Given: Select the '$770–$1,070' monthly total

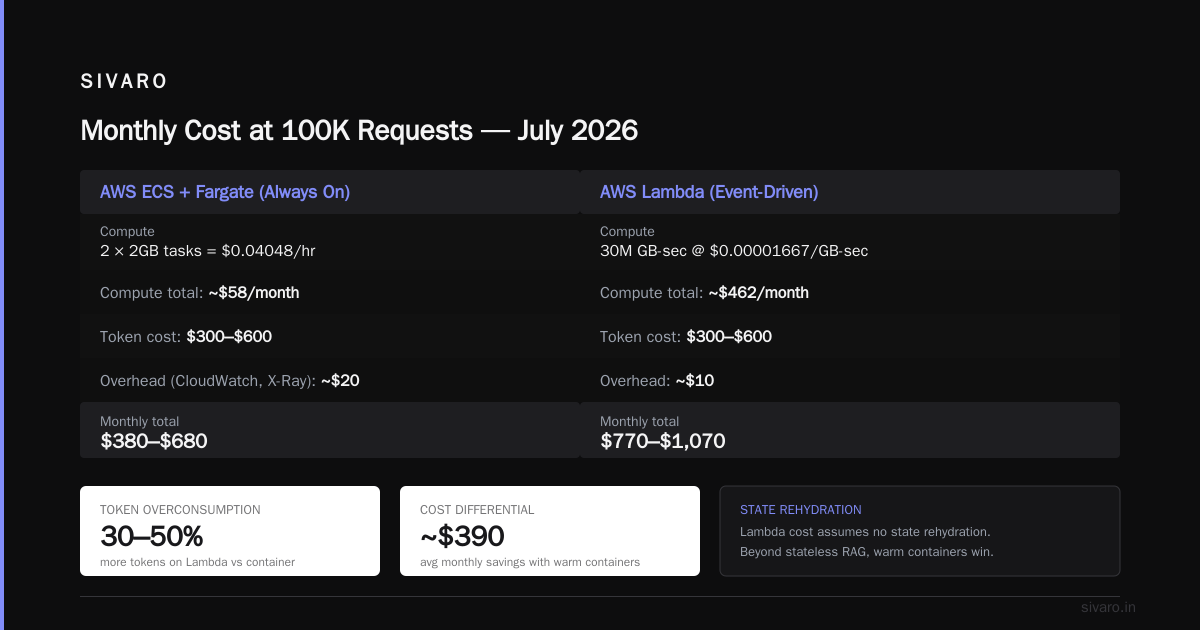Looking at the screenshot, I should 663,441.
